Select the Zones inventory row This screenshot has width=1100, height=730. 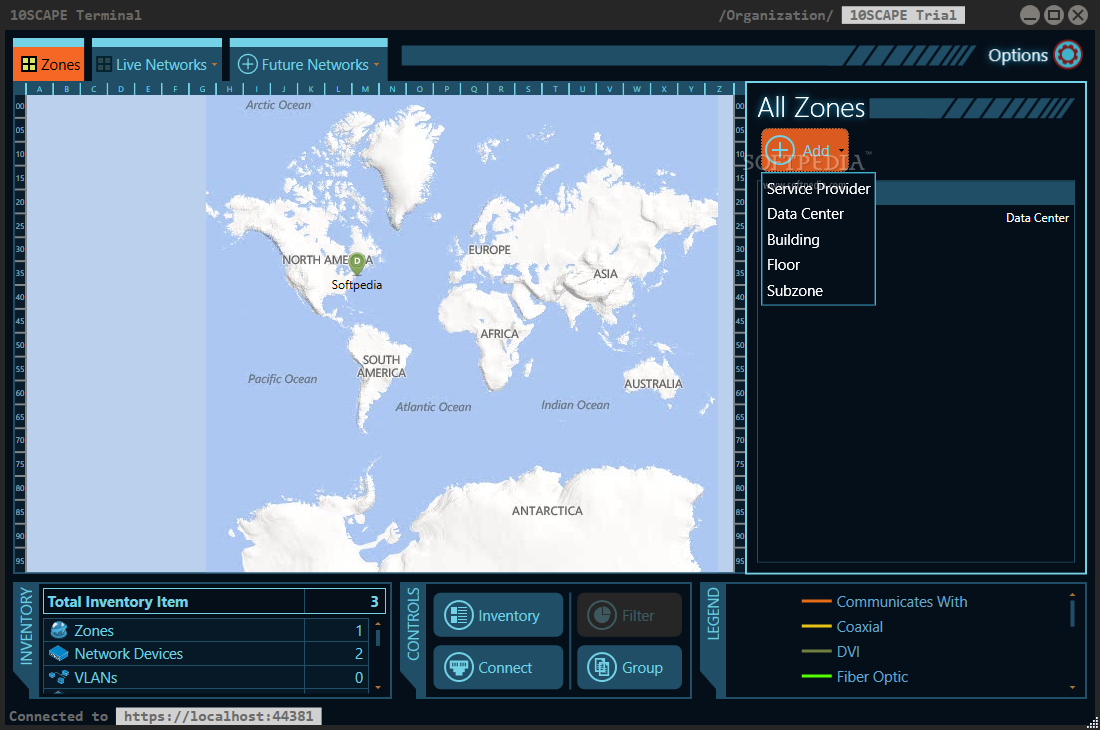click(206, 630)
